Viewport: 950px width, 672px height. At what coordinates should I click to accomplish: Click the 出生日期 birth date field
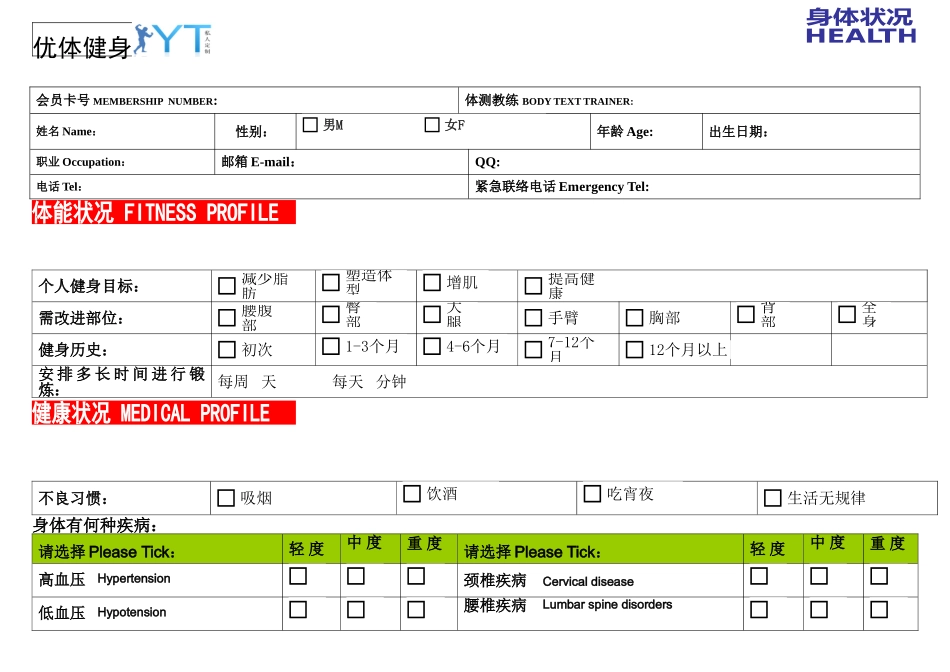pos(811,131)
